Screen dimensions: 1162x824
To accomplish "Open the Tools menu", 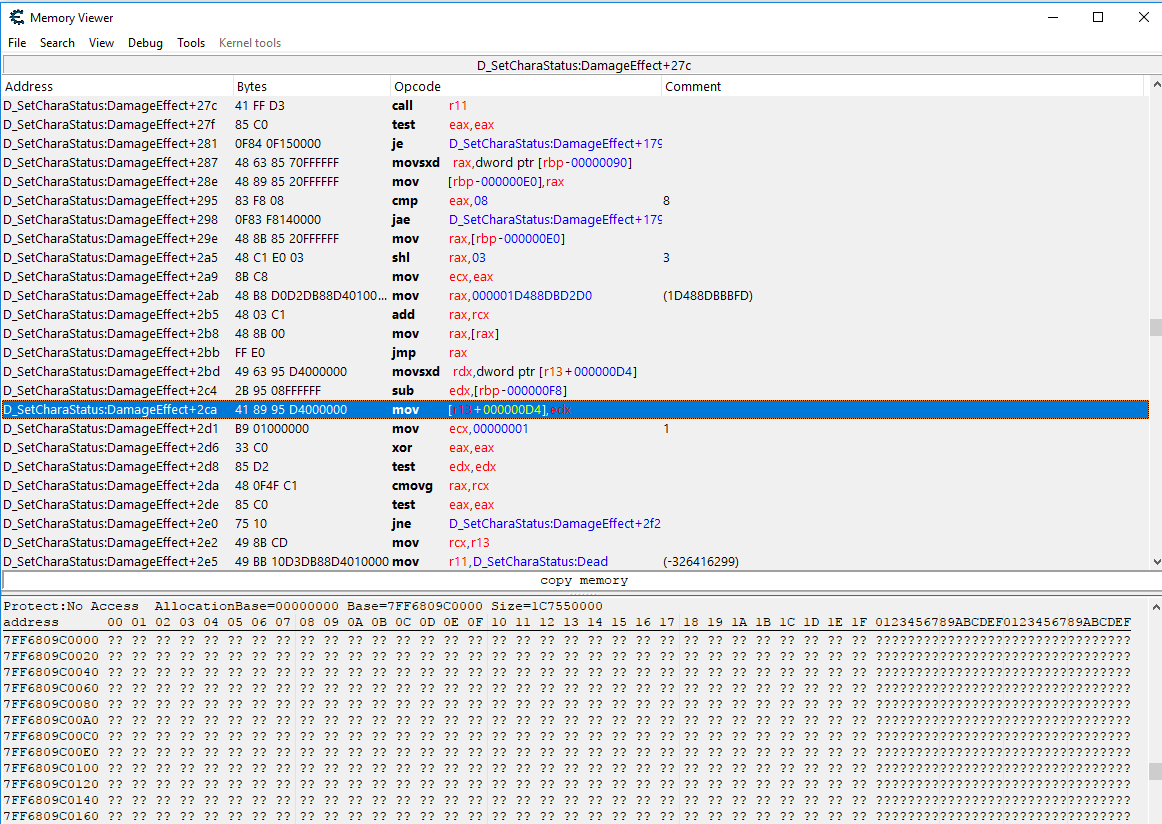I will click(191, 43).
